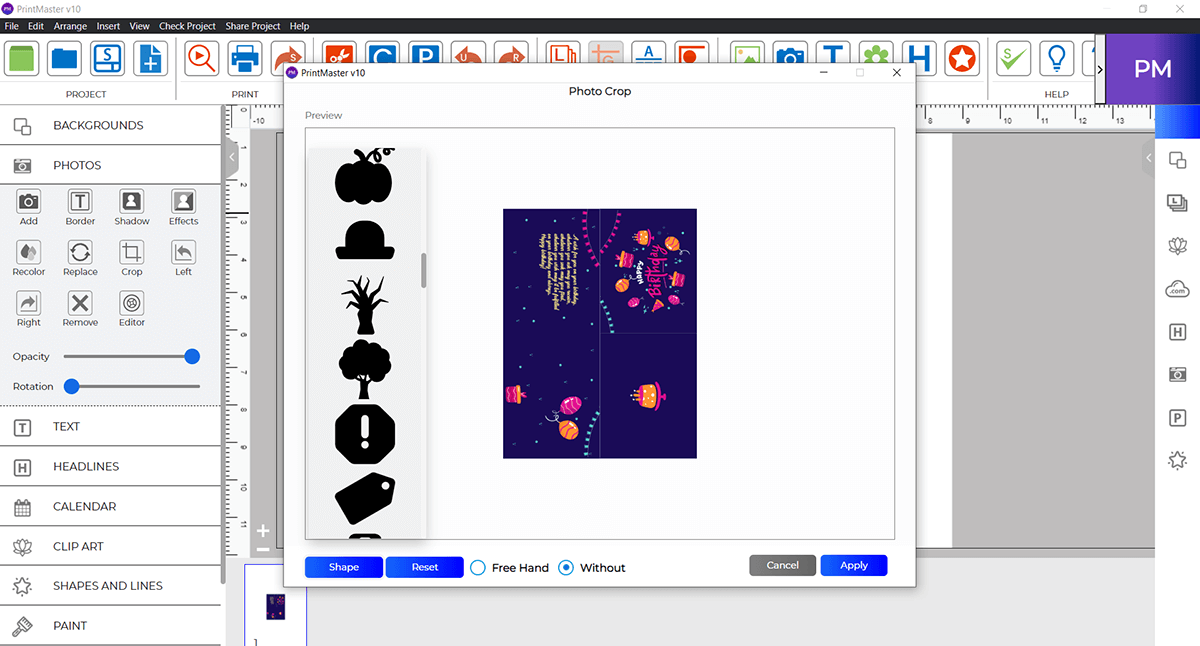Select the Without crop option
The image size is (1200, 646).
(x=566, y=567)
